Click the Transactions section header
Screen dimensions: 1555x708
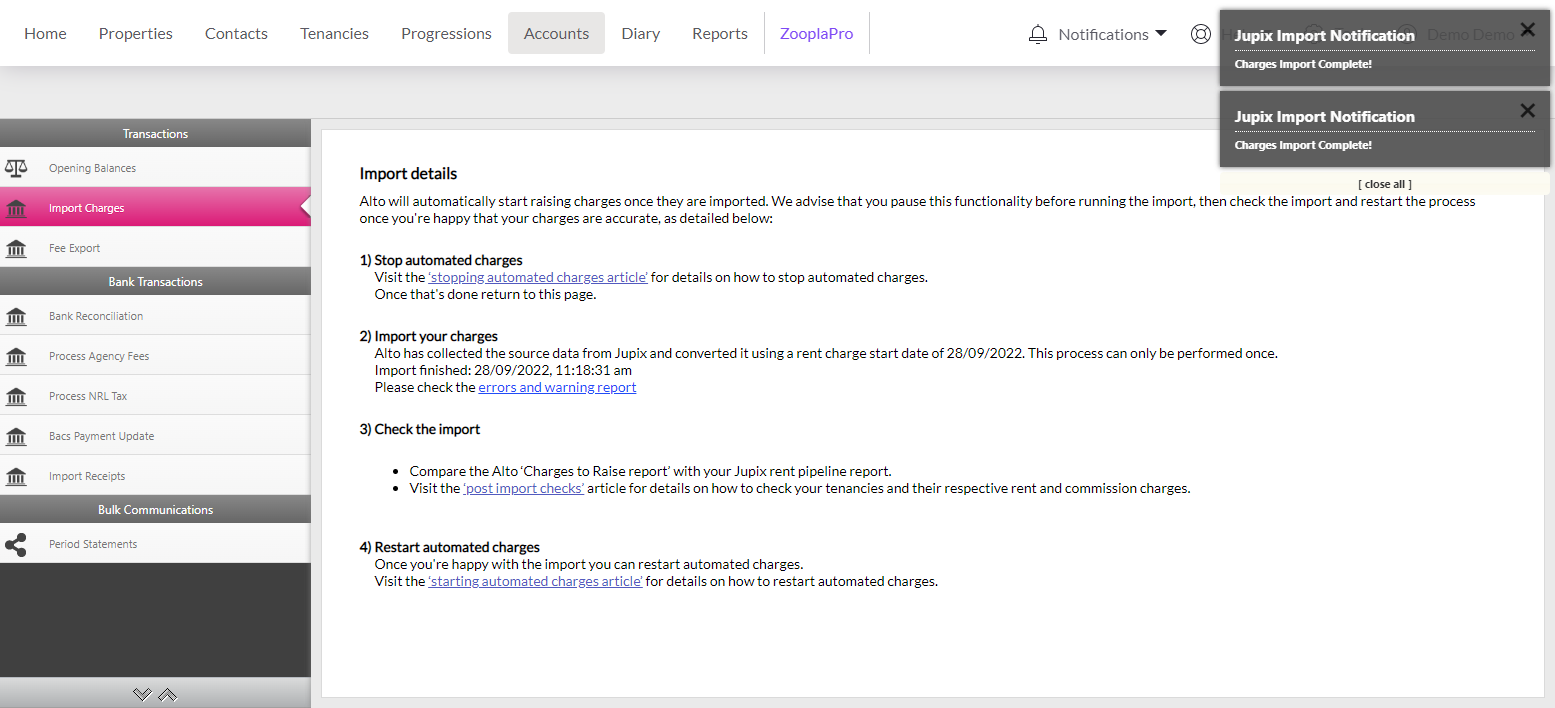point(155,133)
